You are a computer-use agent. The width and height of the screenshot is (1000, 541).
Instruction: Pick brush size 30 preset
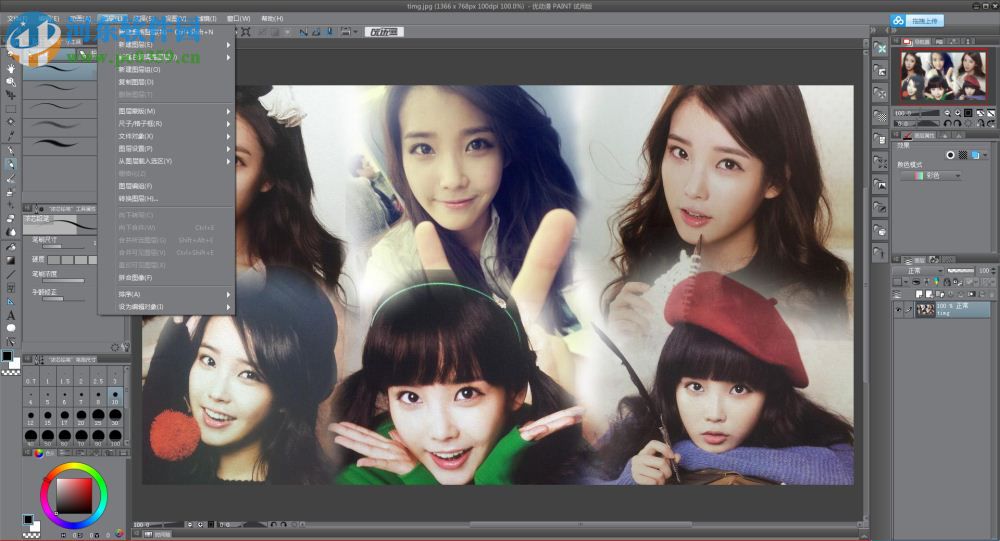tap(115, 417)
